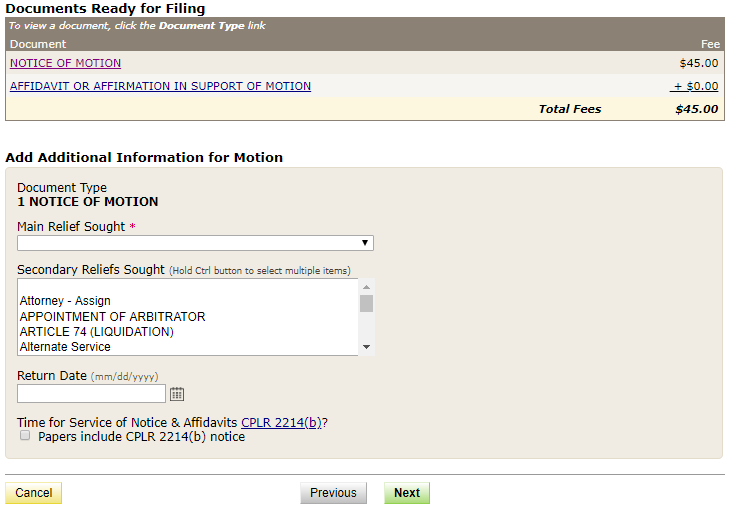Focus the Return Date text field
Viewport: 738px width, 512px height.
click(x=91, y=394)
